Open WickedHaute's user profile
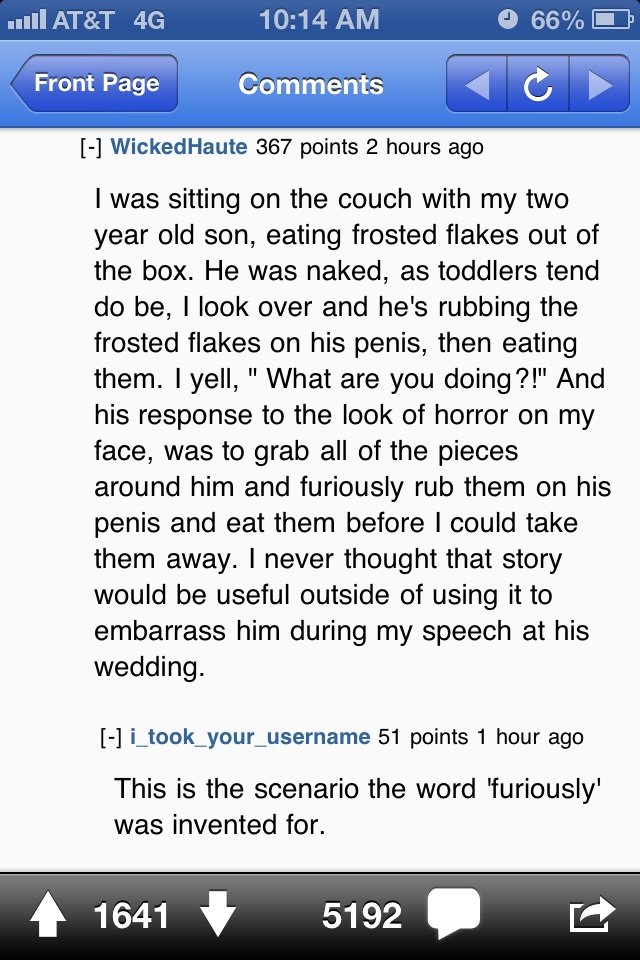The height and width of the screenshot is (960, 640). (179, 147)
